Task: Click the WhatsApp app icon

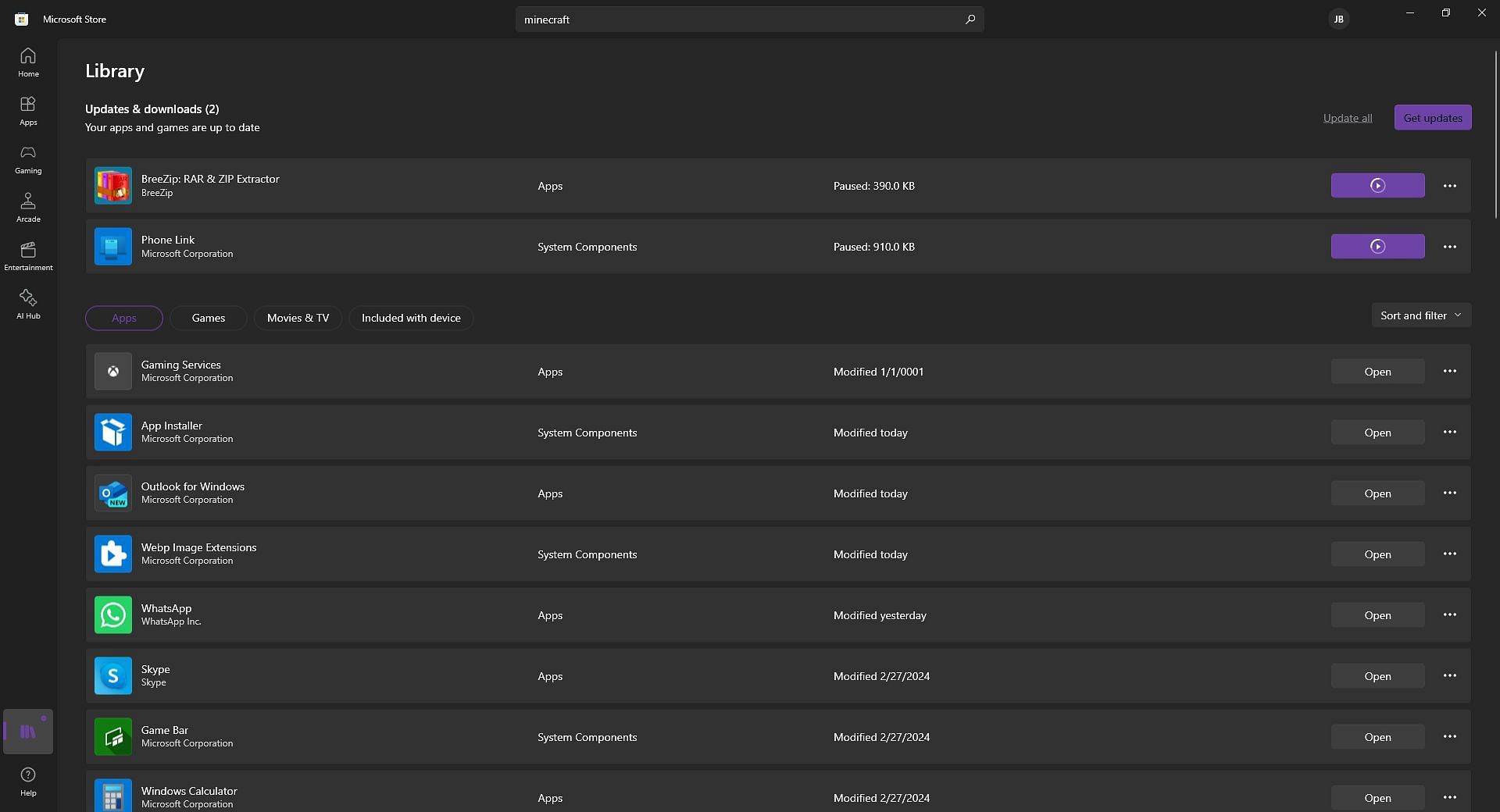Action: pyautogui.click(x=113, y=615)
